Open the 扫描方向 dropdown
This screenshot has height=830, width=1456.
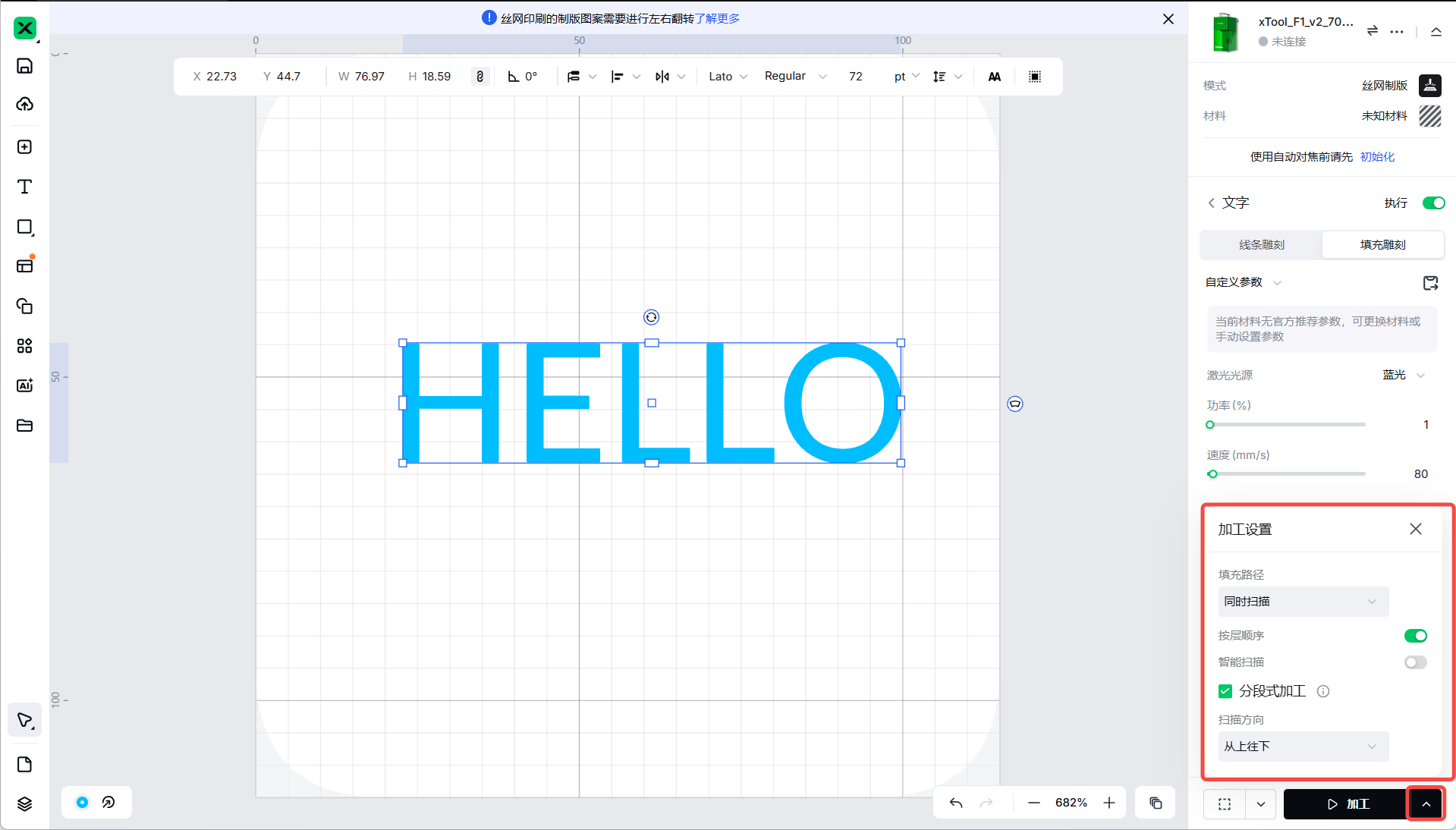(x=1302, y=747)
